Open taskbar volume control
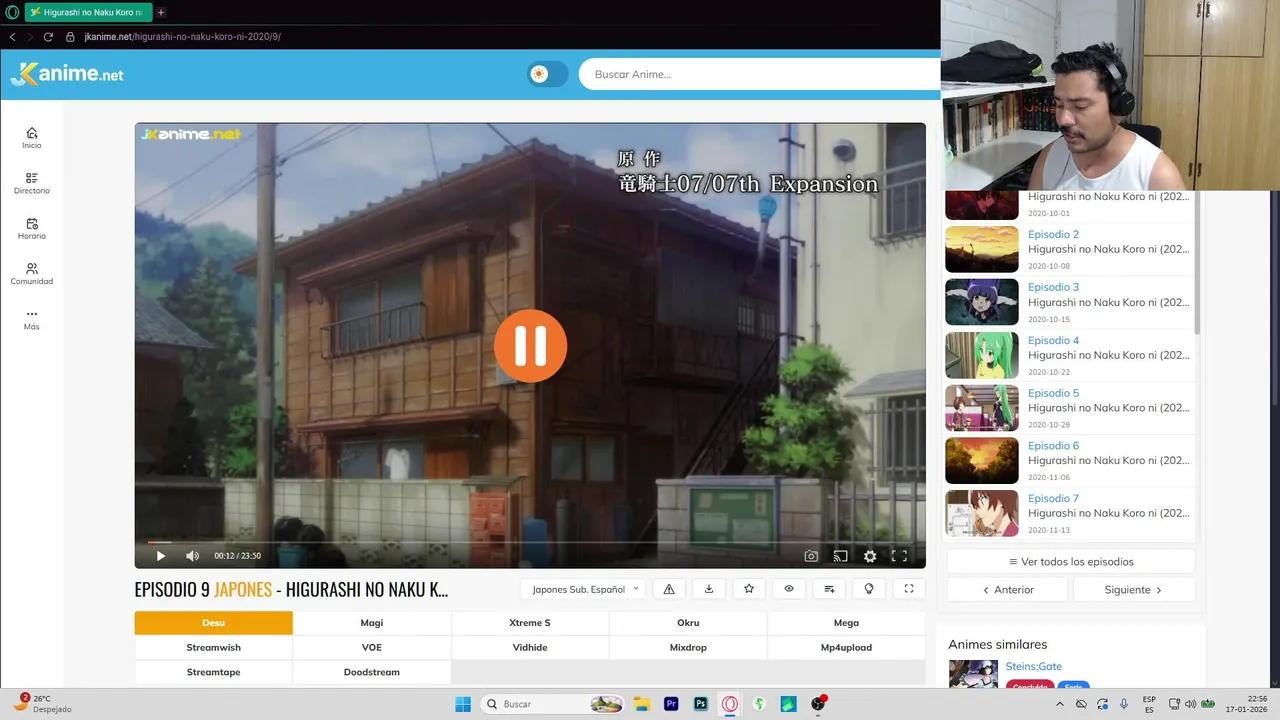 click(x=1190, y=704)
